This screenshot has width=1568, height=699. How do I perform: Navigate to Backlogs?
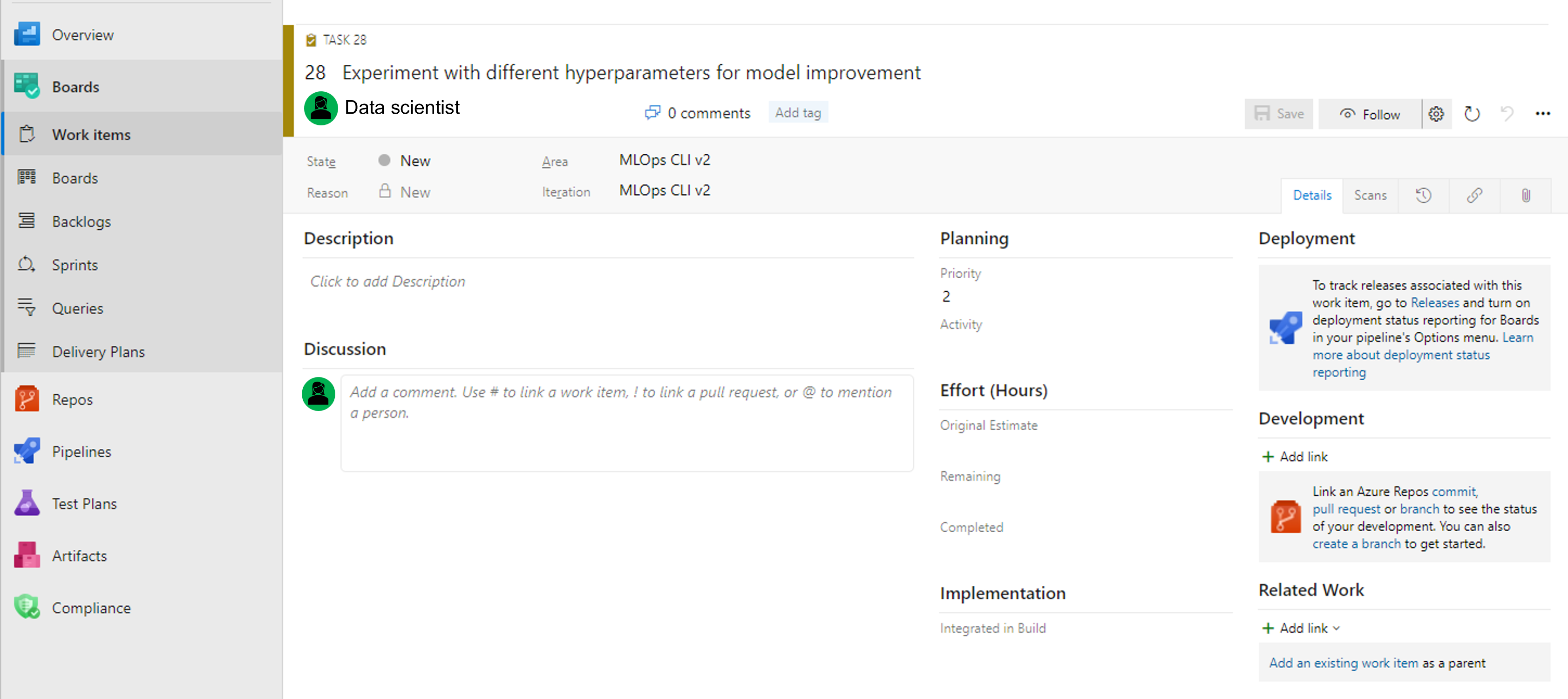pos(80,221)
